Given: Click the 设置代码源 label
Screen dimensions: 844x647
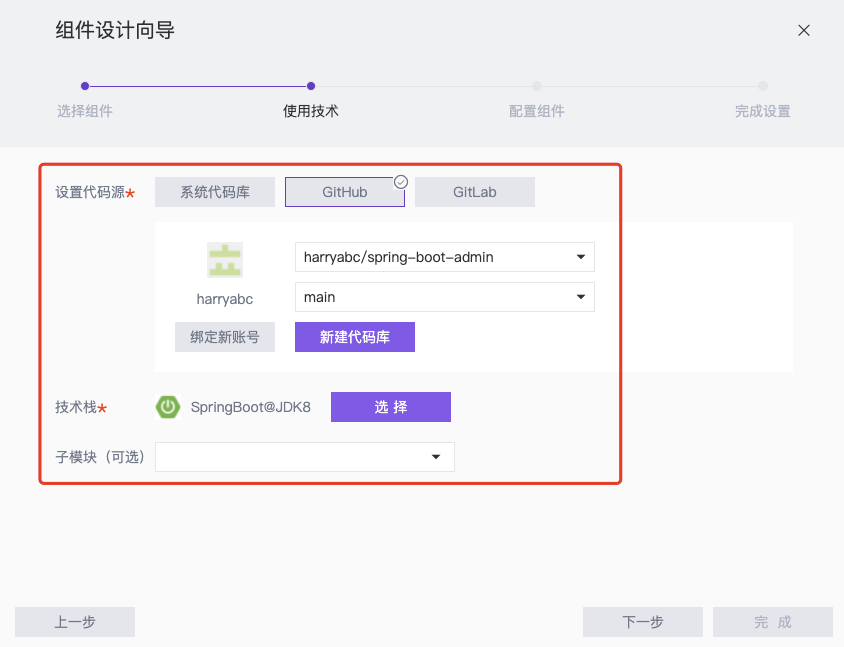Looking at the screenshot, I should coord(90,192).
